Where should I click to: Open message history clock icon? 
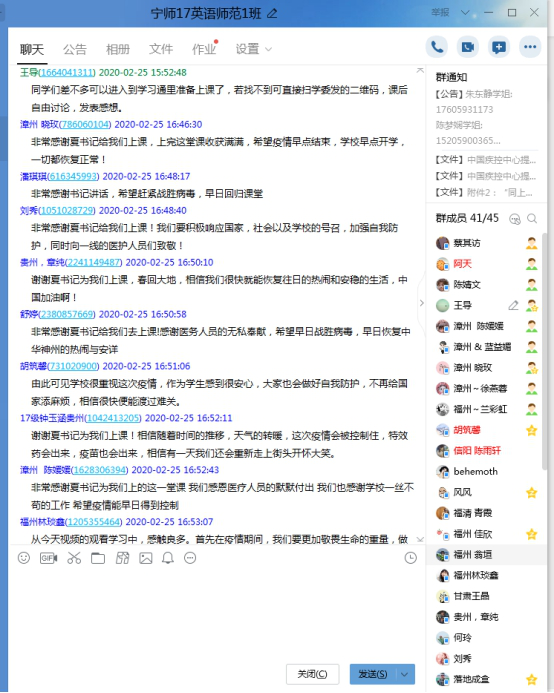coord(411,558)
